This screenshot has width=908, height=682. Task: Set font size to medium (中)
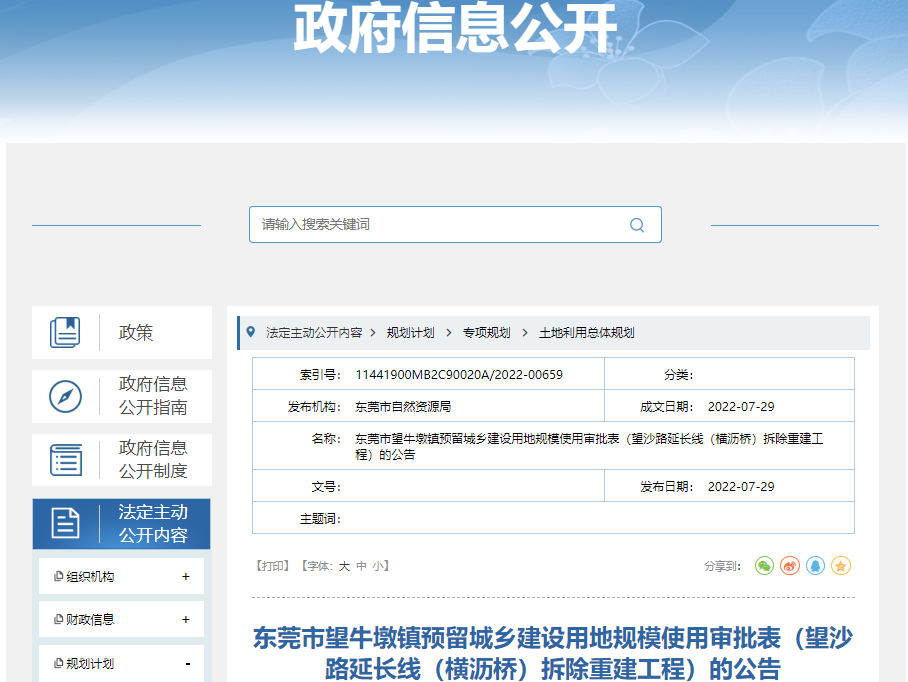361,566
